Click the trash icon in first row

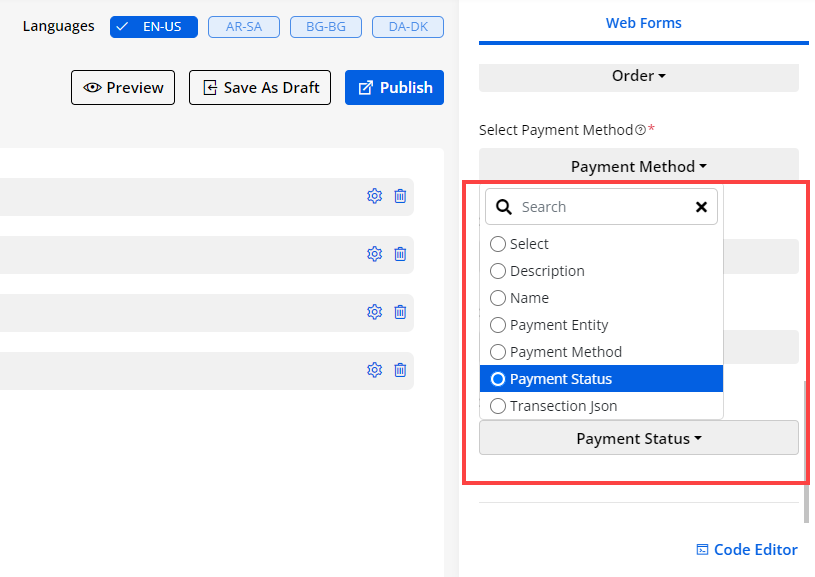click(400, 196)
